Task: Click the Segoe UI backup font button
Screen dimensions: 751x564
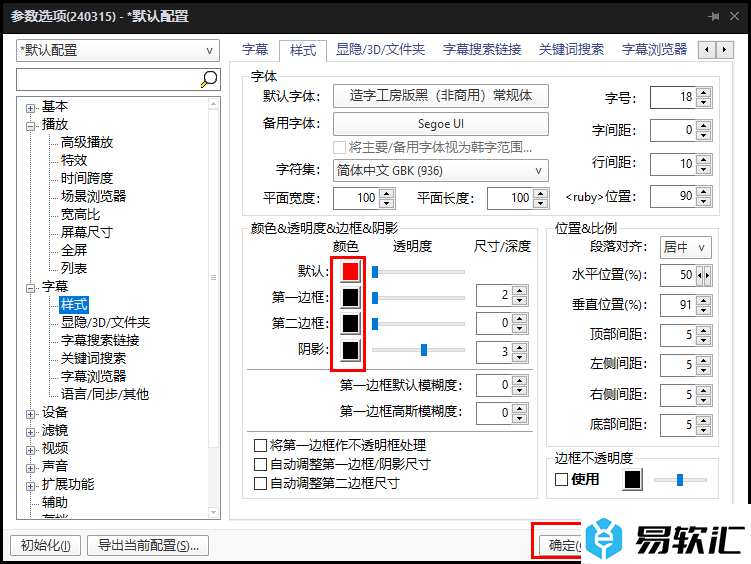Action: pos(441,124)
